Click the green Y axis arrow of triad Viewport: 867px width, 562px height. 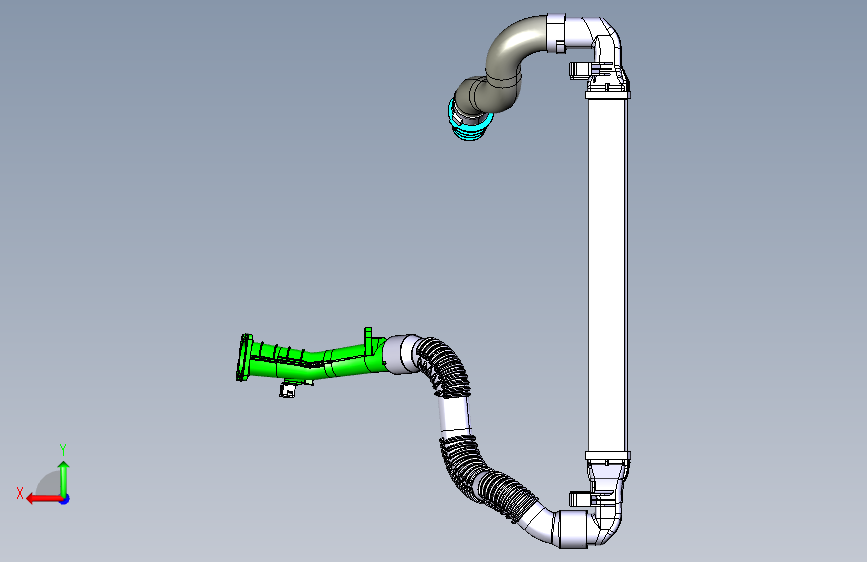(64, 478)
